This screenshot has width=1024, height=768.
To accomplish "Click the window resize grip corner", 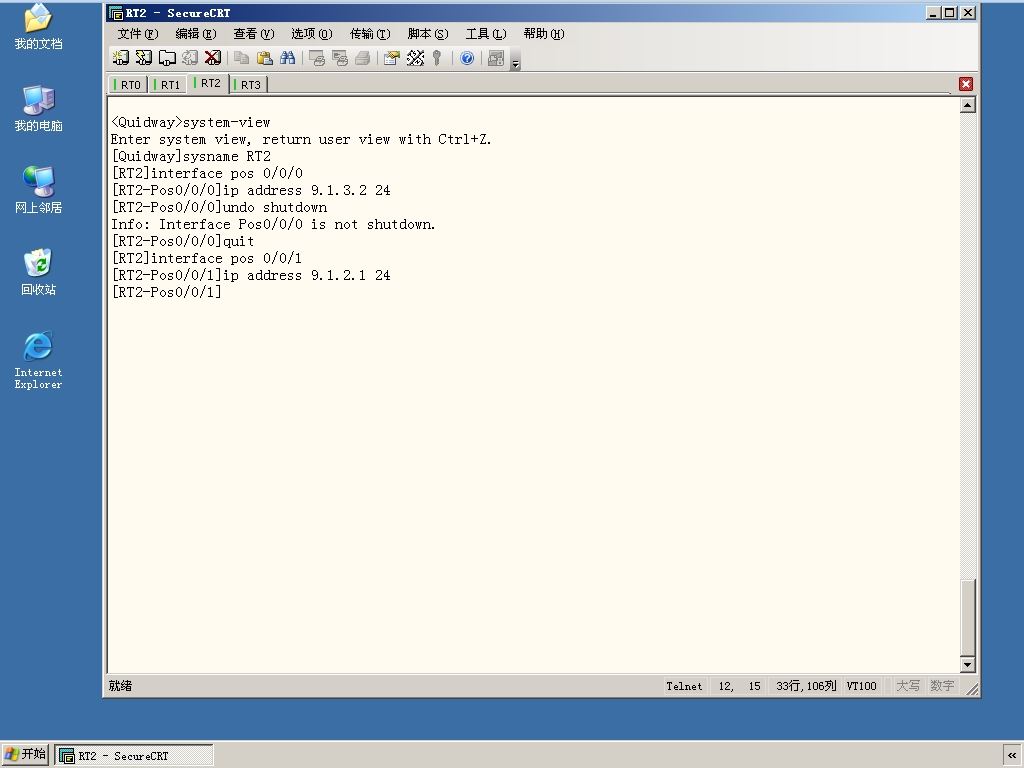I will (x=972, y=689).
